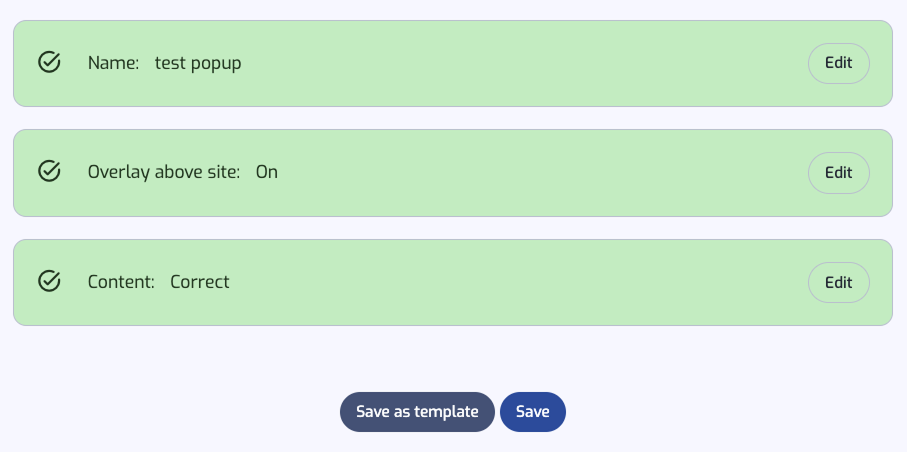
Task: Click blank page area below the Content card
Action: pos(453,356)
